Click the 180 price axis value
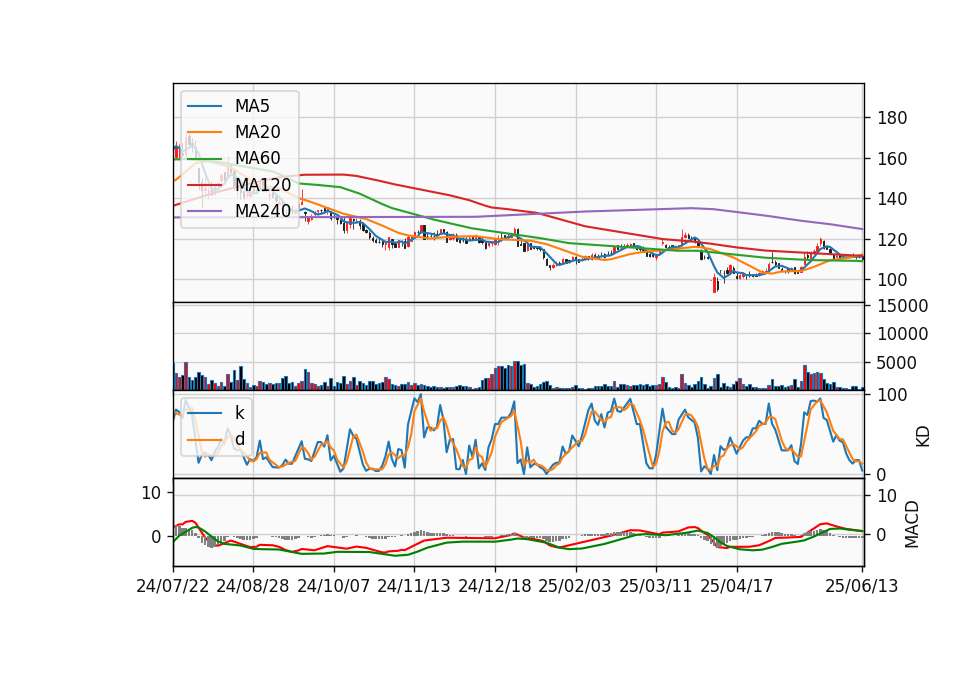960x690 pixels. [x=891, y=118]
